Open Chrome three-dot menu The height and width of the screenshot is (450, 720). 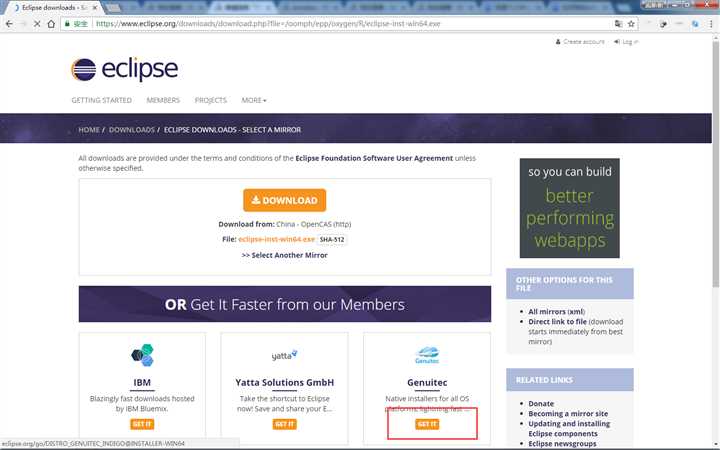pyautogui.click(x=711, y=24)
